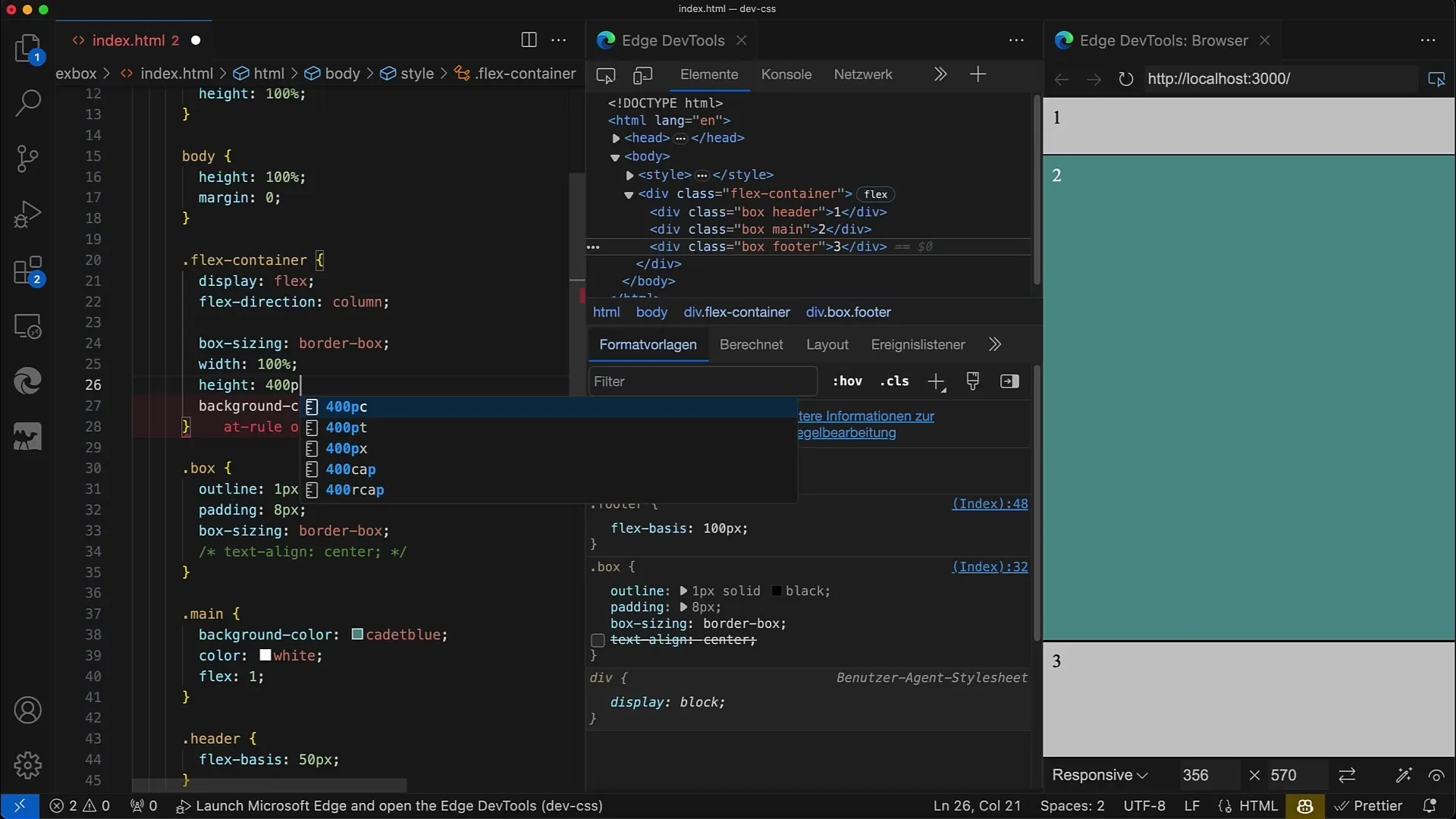
Task: Toggle rendering emulation brush icon in styles
Action: pyautogui.click(x=973, y=381)
